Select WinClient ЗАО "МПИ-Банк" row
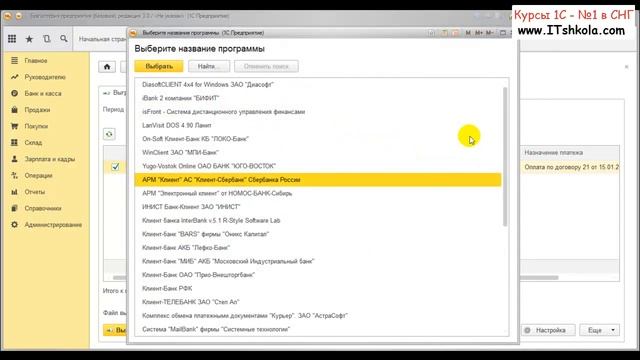This screenshot has height=360, width=640. point(318,152)
